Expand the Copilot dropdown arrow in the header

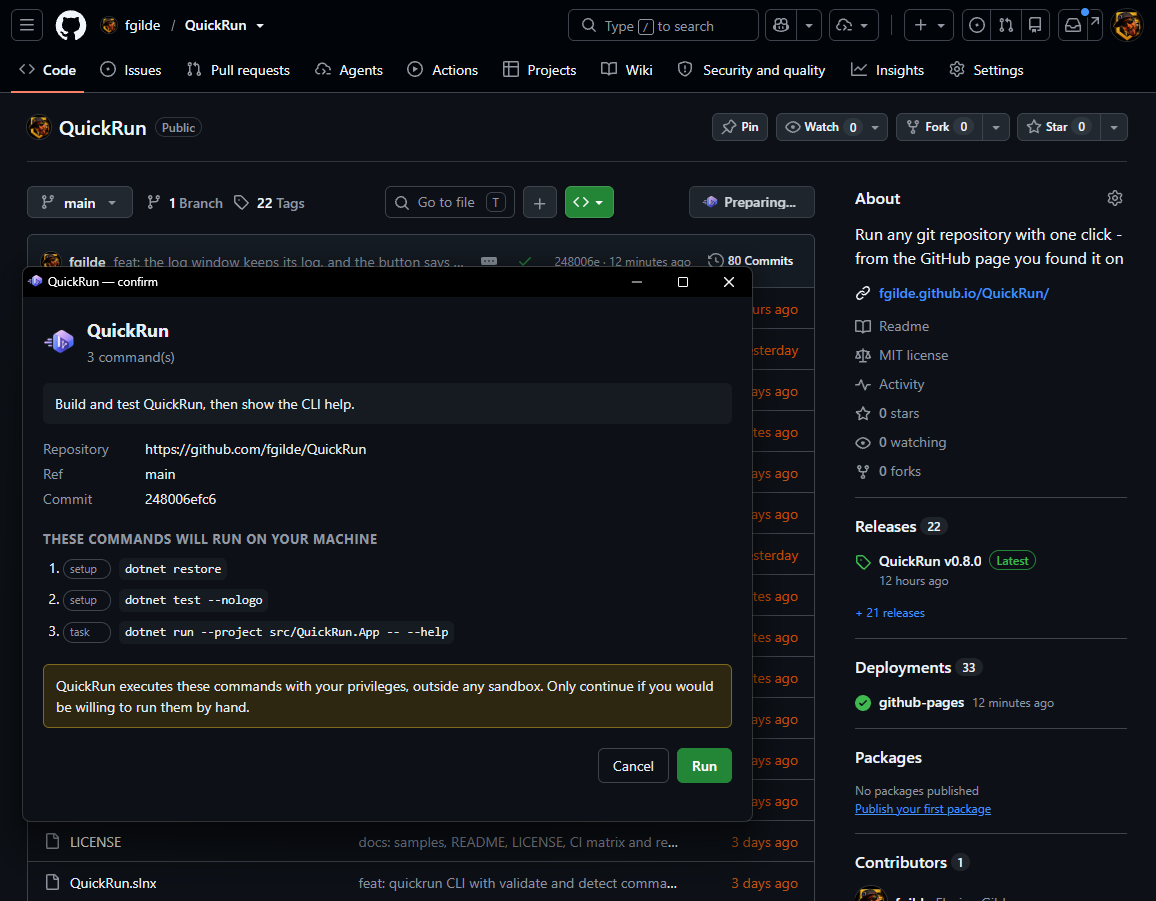[x=809, y=25]
